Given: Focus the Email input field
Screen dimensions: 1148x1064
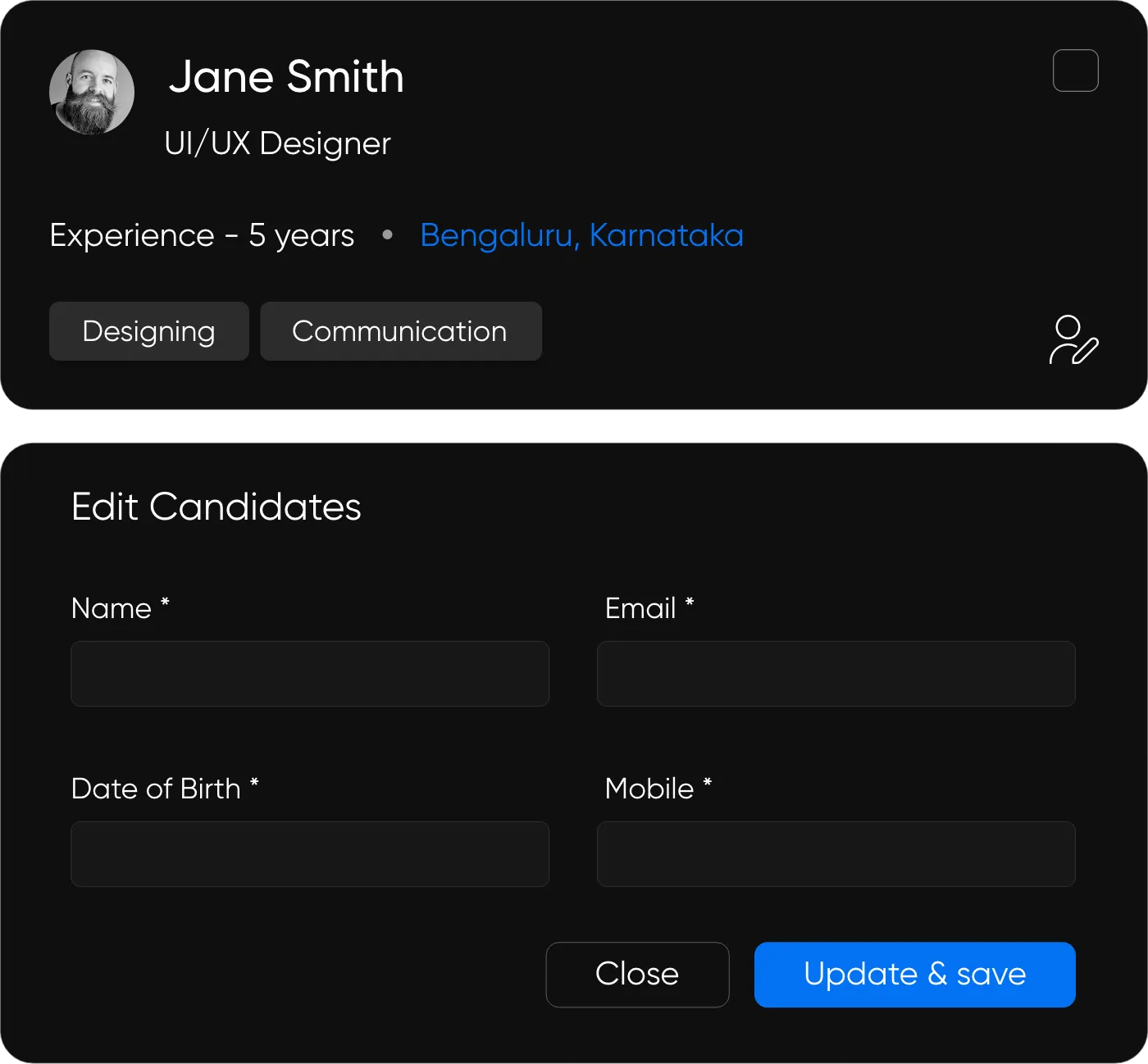Looking at the screenshot, I should [836, 674].
